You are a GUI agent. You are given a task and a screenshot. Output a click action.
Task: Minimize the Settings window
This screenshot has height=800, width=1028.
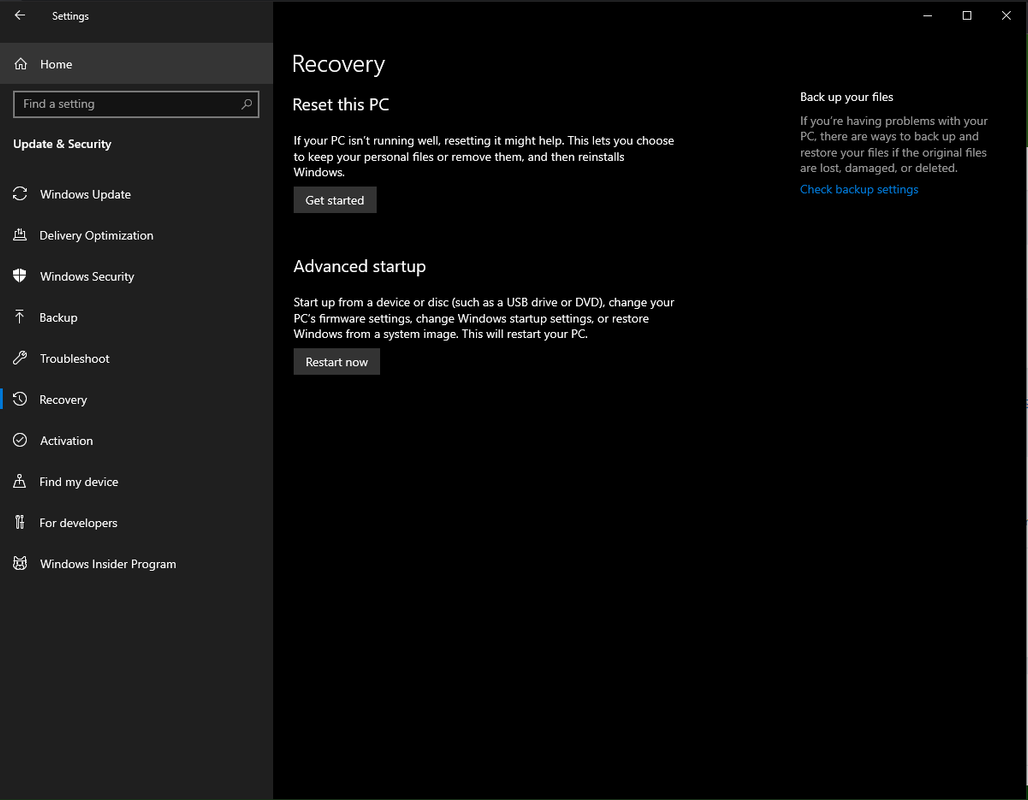(928, 16)
